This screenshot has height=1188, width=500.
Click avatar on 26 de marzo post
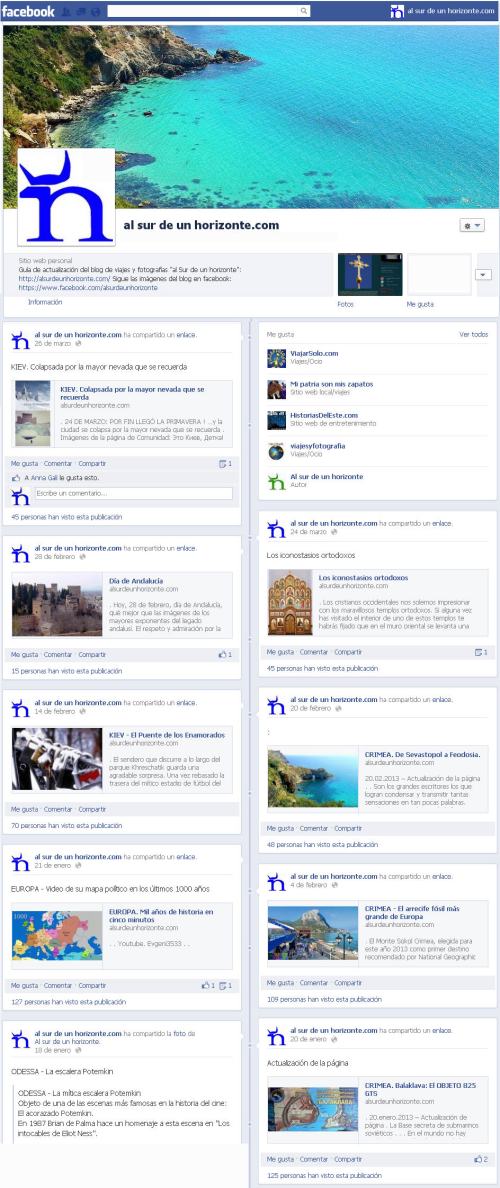(20, 339)
